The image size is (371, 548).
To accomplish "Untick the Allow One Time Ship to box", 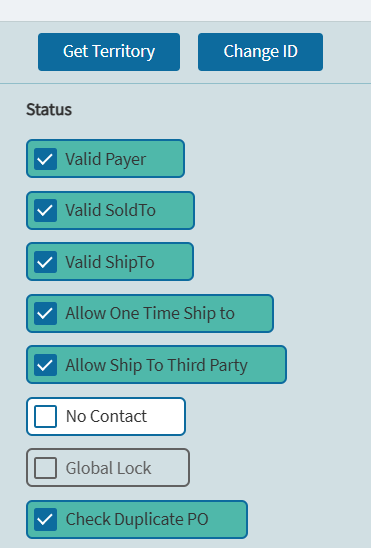I will click(x=45, y=313).
